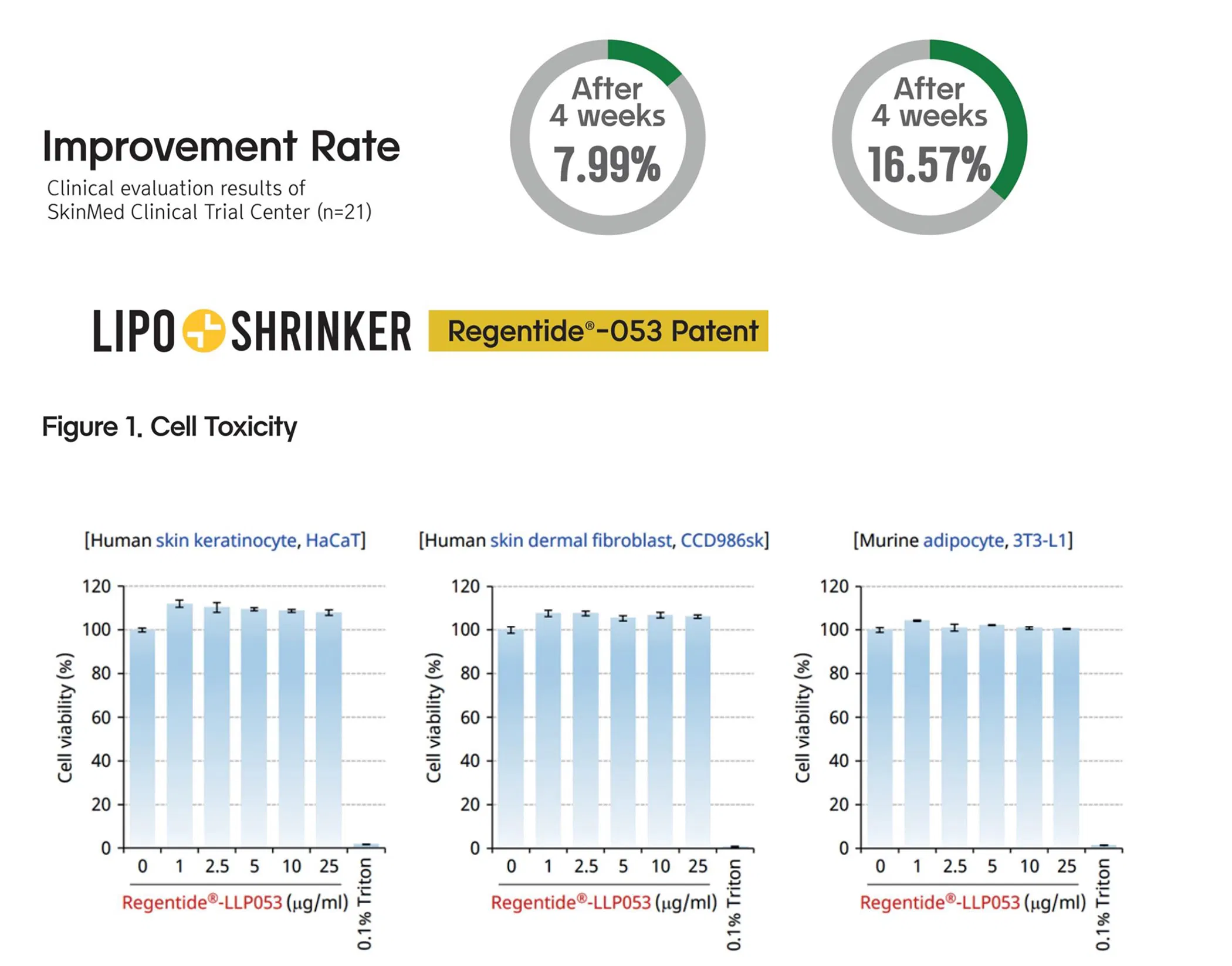Click the Cell viability (%) label of HaCaT chart

(65, 717)
